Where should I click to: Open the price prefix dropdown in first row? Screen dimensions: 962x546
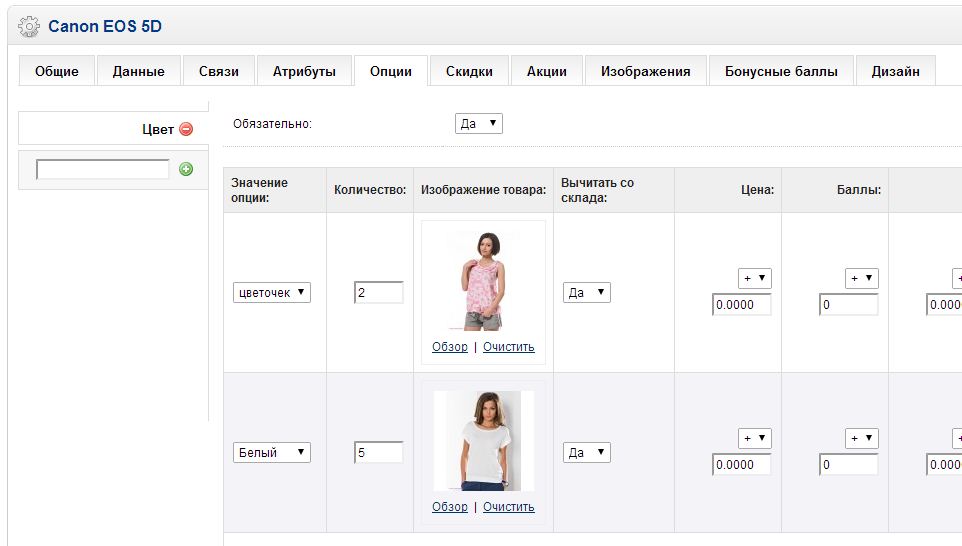(x=754, y=278)
